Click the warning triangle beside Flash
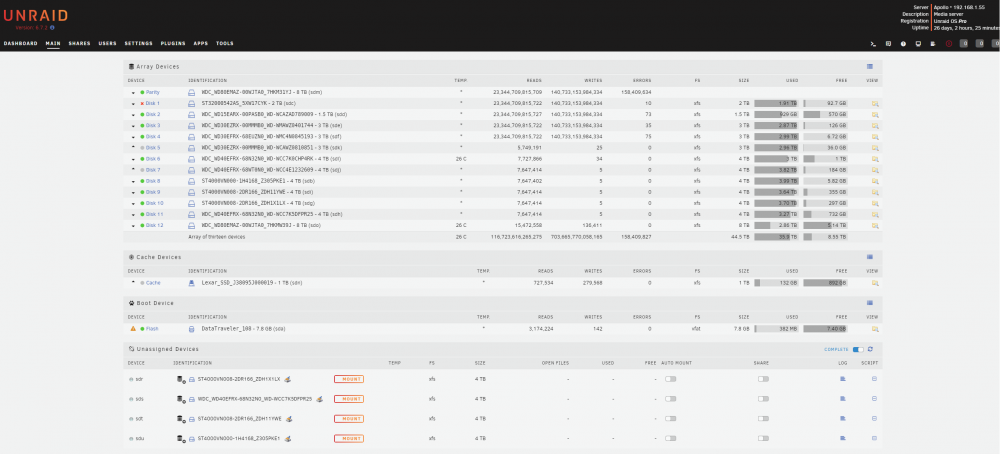The image size is (1000, 454). coord(133,329)
